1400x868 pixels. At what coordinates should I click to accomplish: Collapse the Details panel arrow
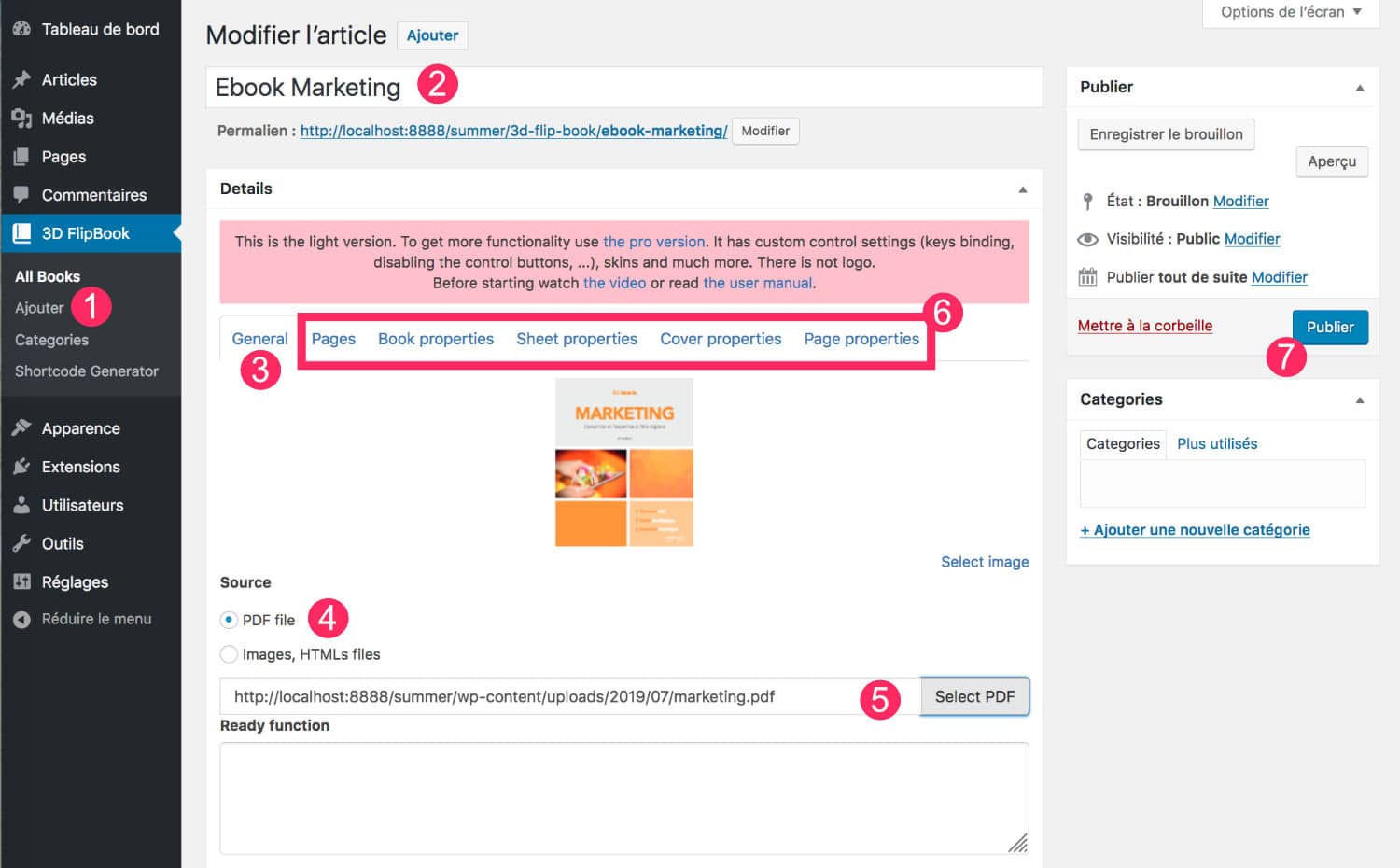pos(1022,189)
